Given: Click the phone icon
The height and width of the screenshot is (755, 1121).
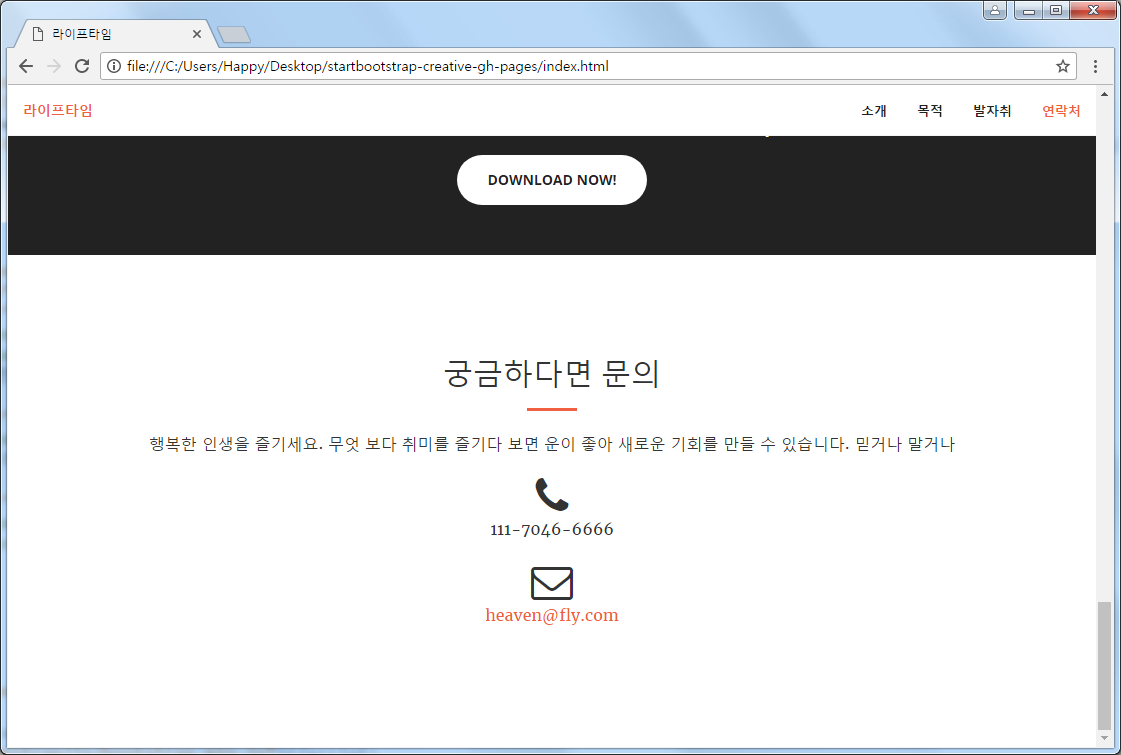Looking at the screenshot, I should [x=552, y=494].
